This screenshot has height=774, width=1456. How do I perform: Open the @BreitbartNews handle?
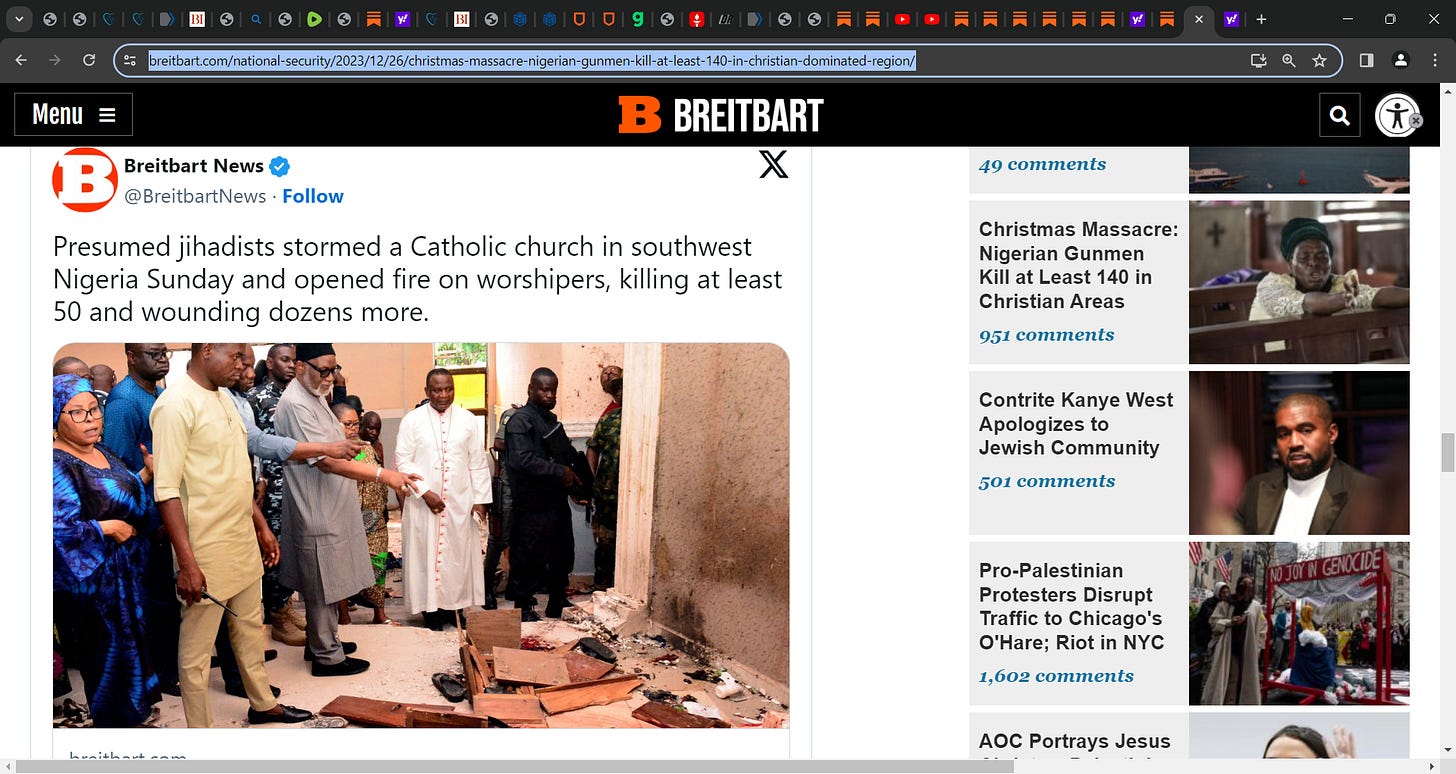(x=195, y=196)
